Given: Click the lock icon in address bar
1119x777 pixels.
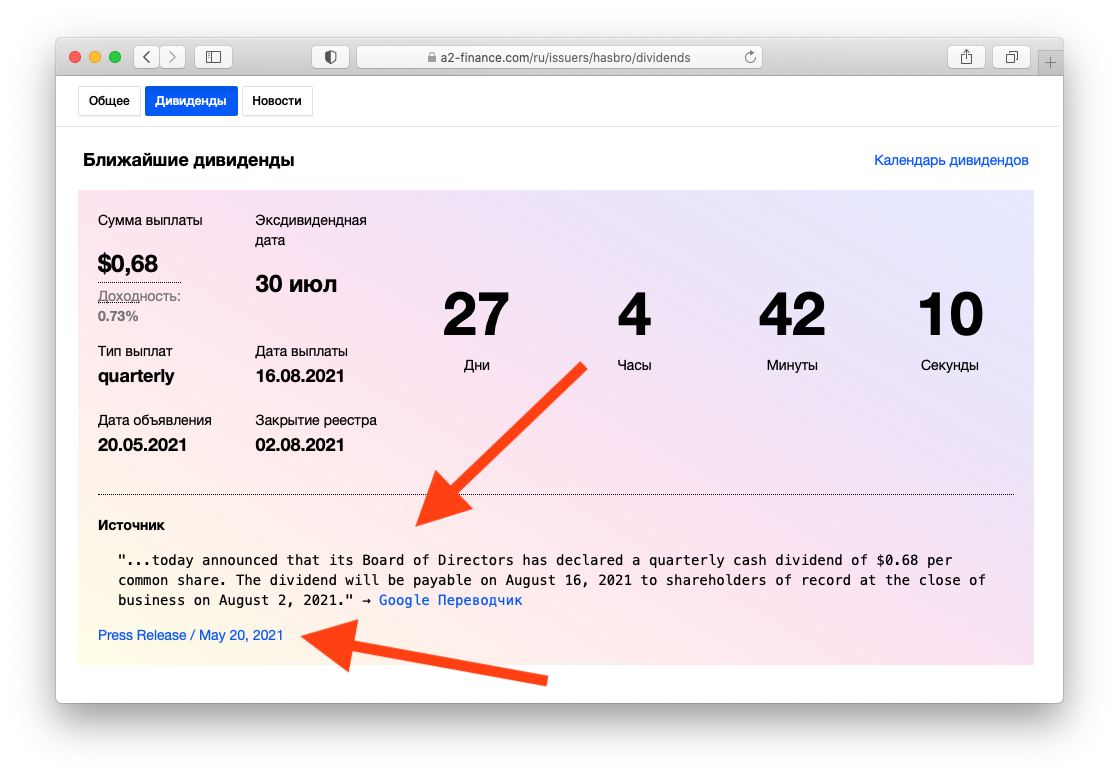Looking at the screenshot, I should point(432,57).
